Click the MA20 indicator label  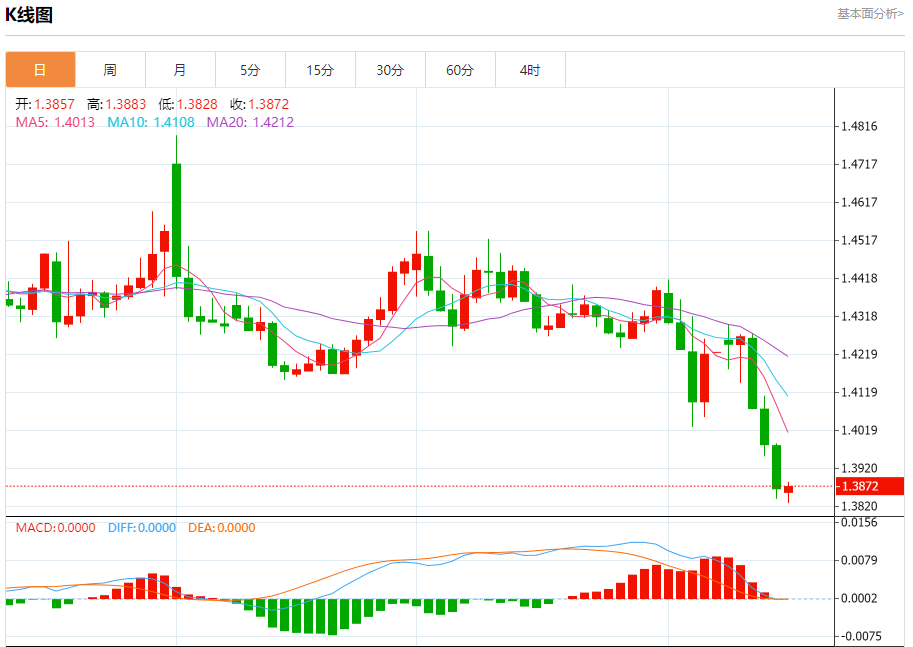tap(250, 122)
